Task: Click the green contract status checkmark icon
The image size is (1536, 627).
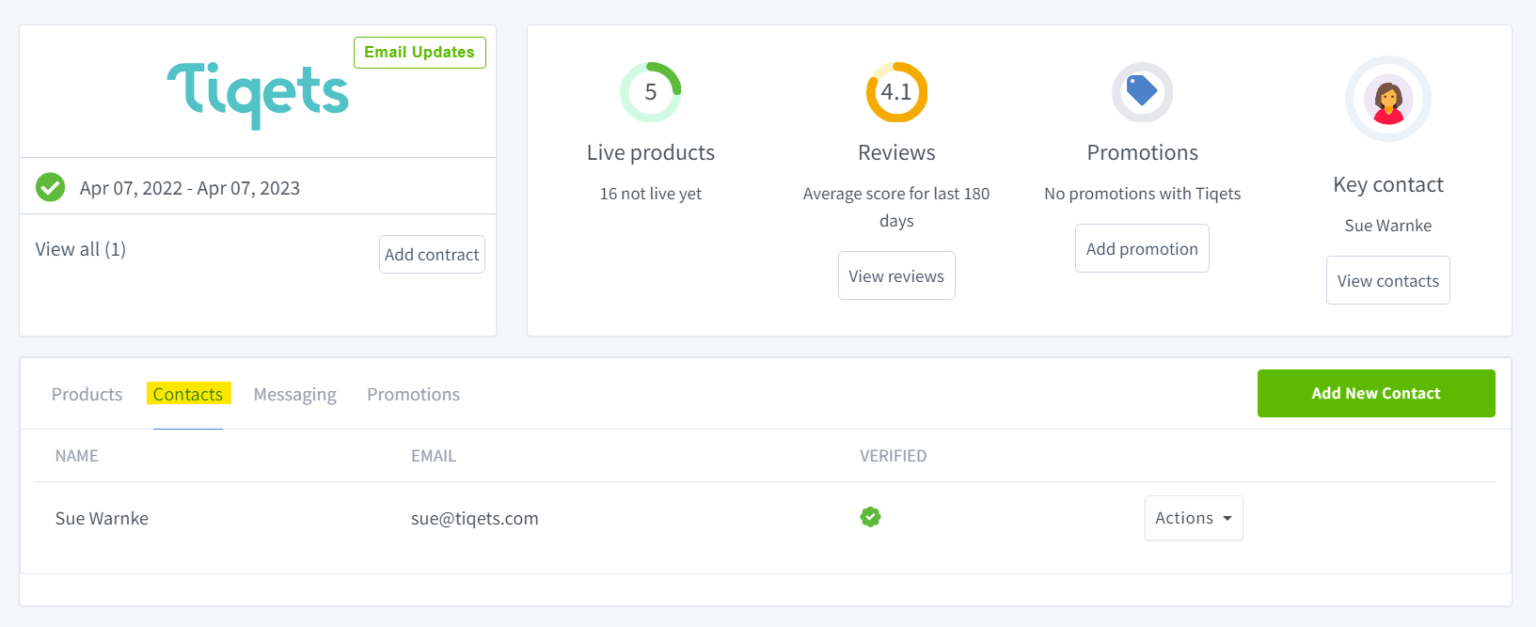Action: click(x=50, y=187)
